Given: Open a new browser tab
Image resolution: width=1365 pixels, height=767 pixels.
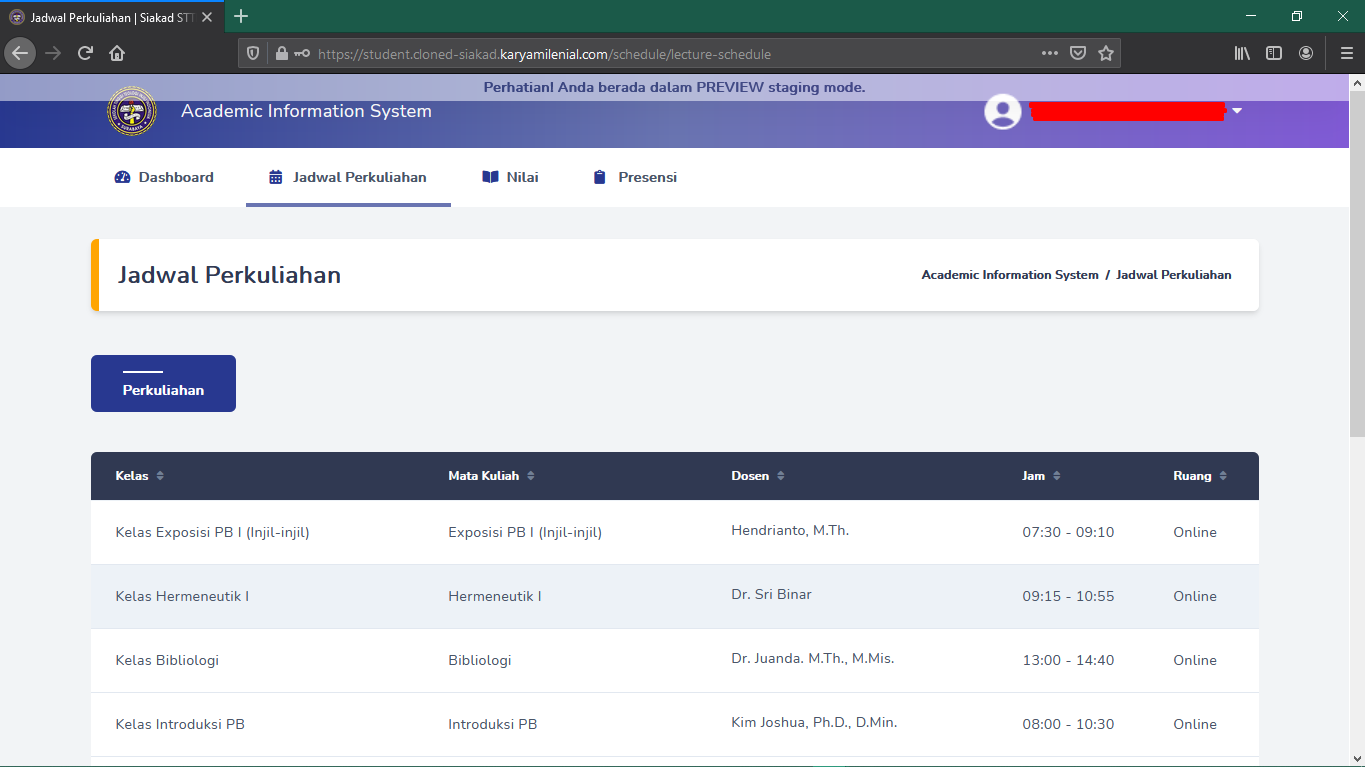Looking at the screenshot, I should pyautogui.click(x=241, y=16).
